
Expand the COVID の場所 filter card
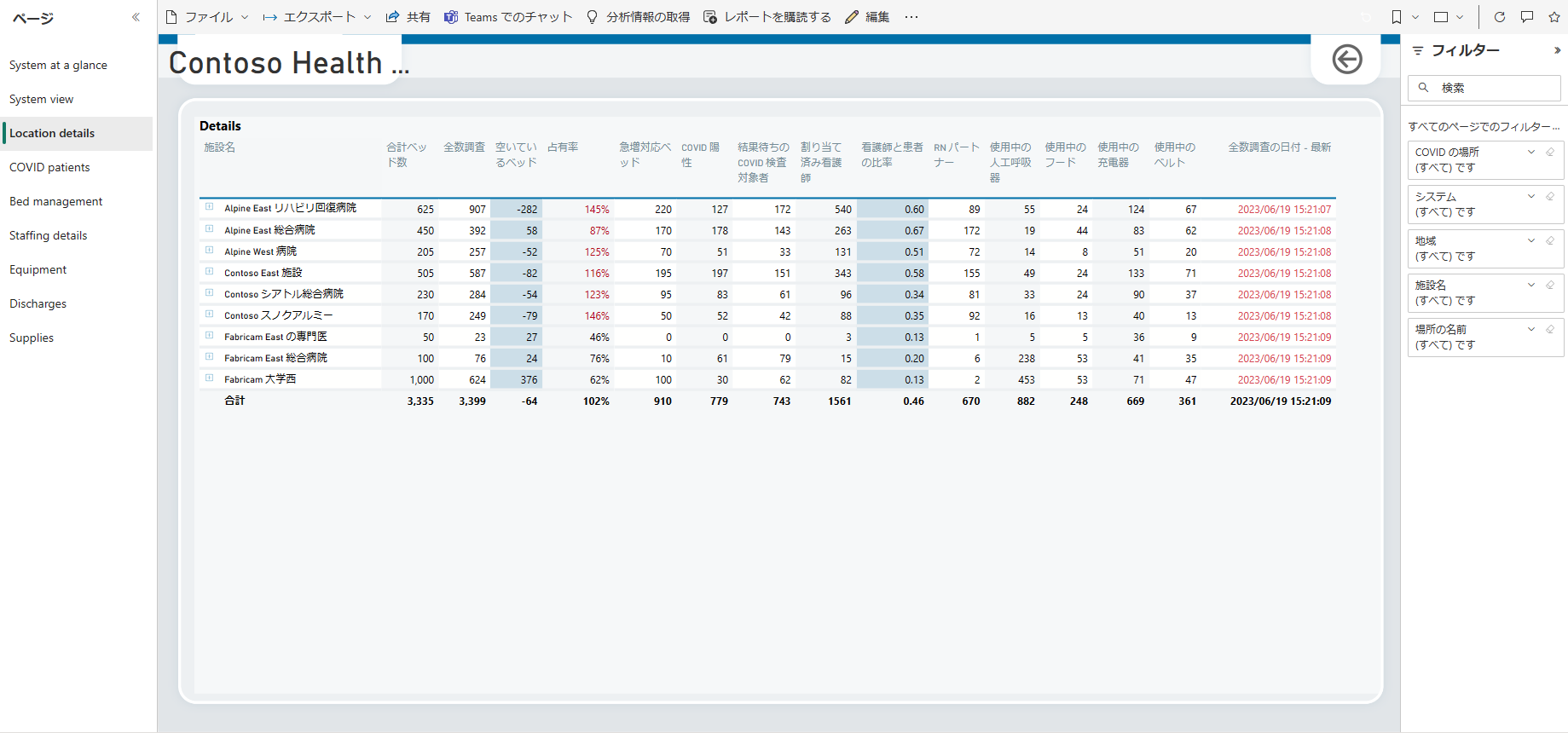tap(1531, 152)
